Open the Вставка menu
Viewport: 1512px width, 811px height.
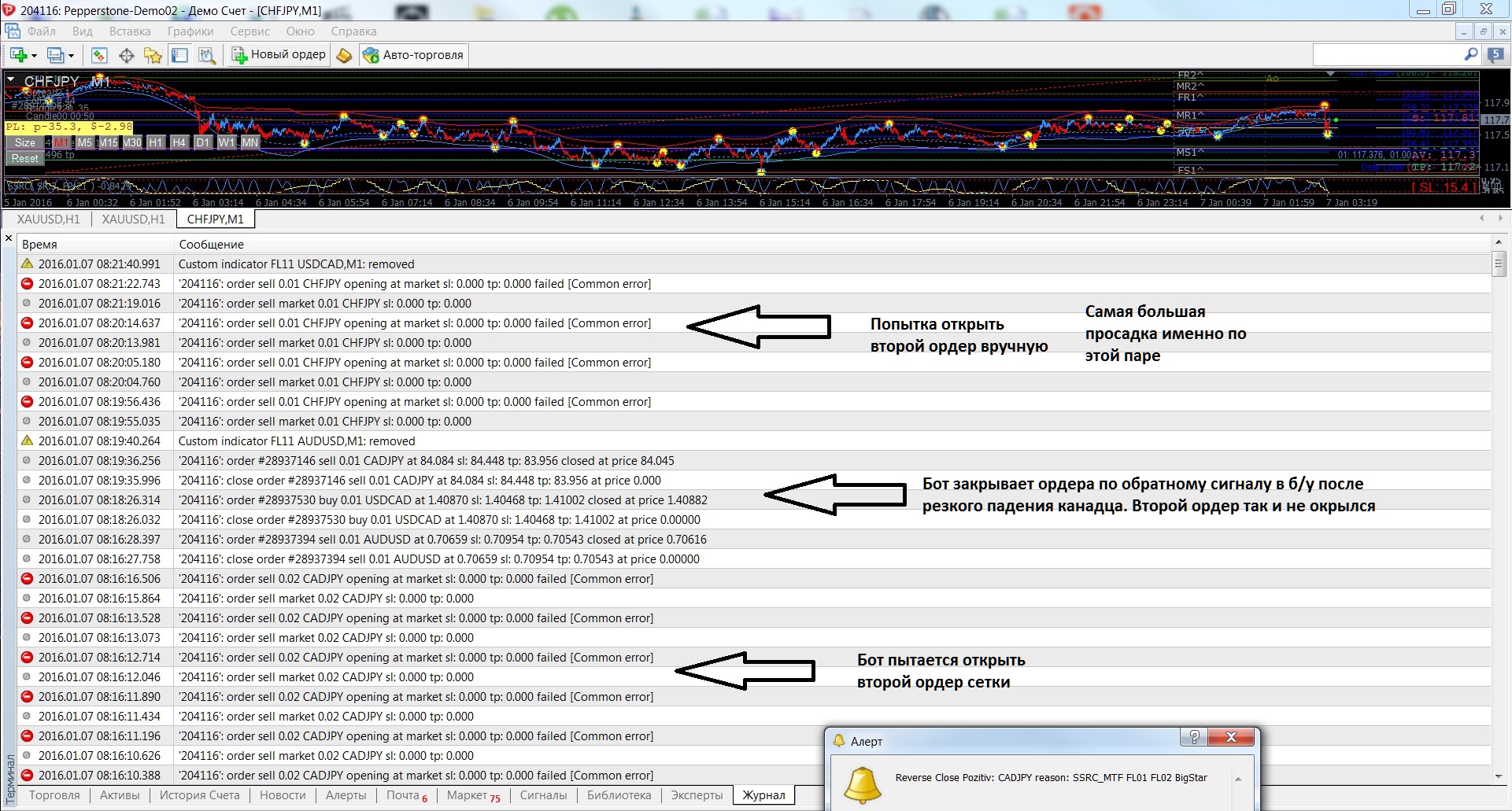130,31
